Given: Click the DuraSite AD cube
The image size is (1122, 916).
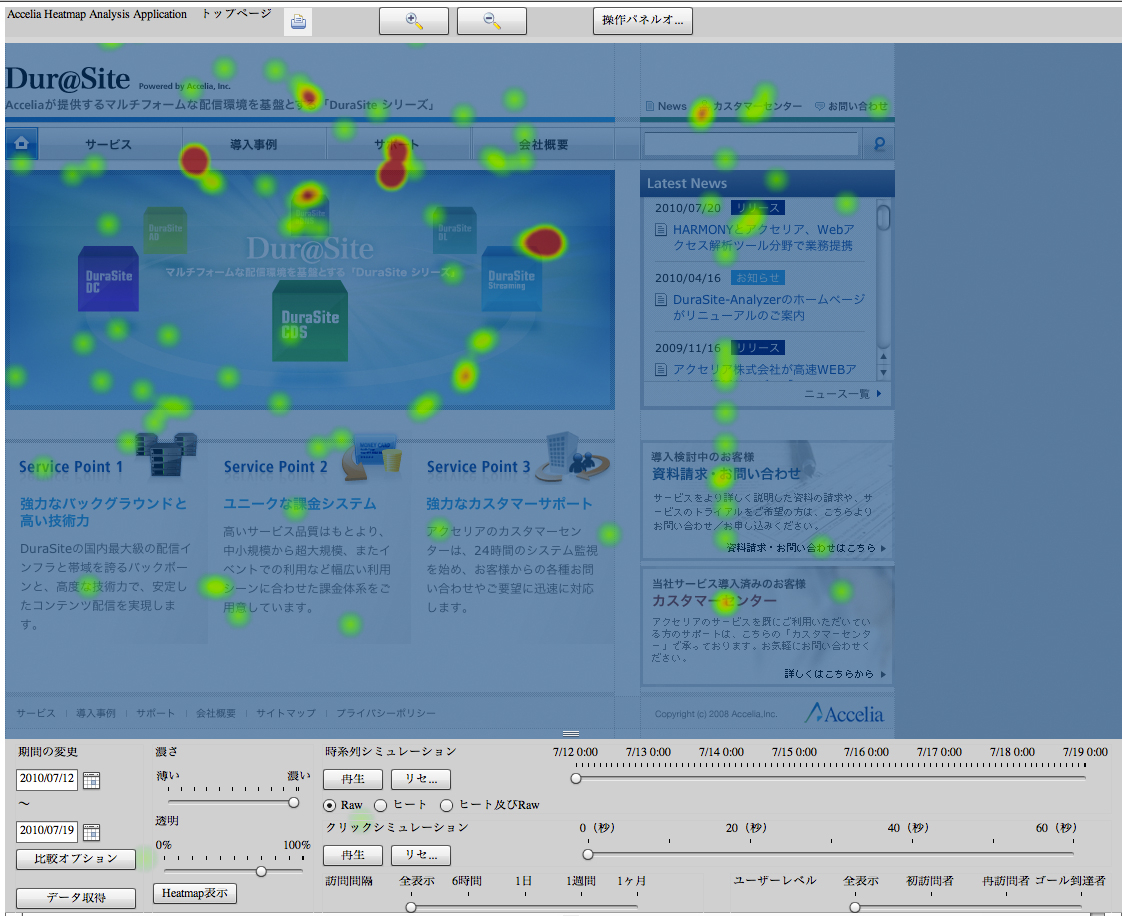Looking at the screenshot, I should click(x=165, y=230).
